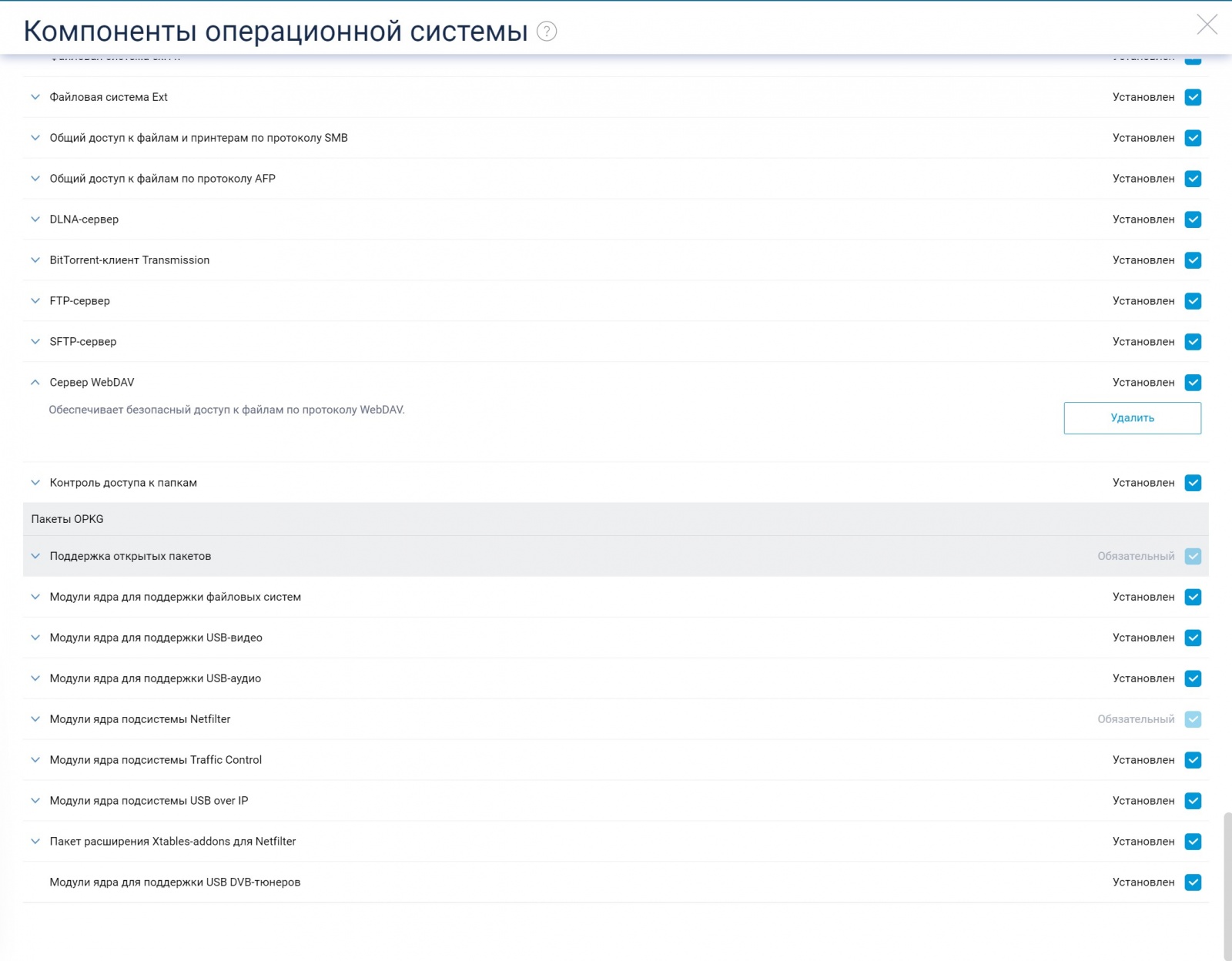The height and width of the screenshot is (961, 1232).
Task: Click Модули ядра подсистемы Traffic Control label
Action: click(x=156, y=760)
